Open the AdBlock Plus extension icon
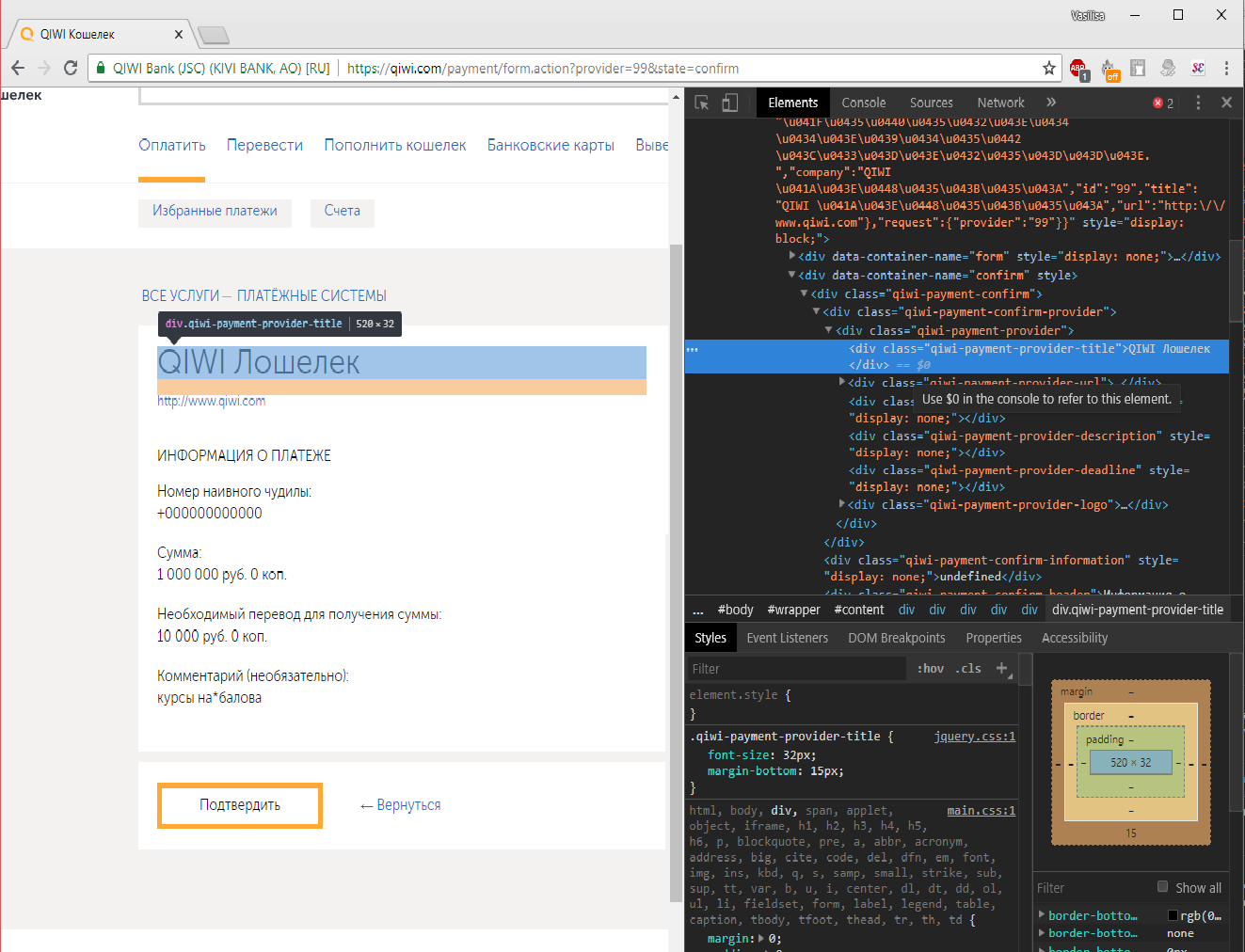The image size is (1245, 952). point(1078,69)
